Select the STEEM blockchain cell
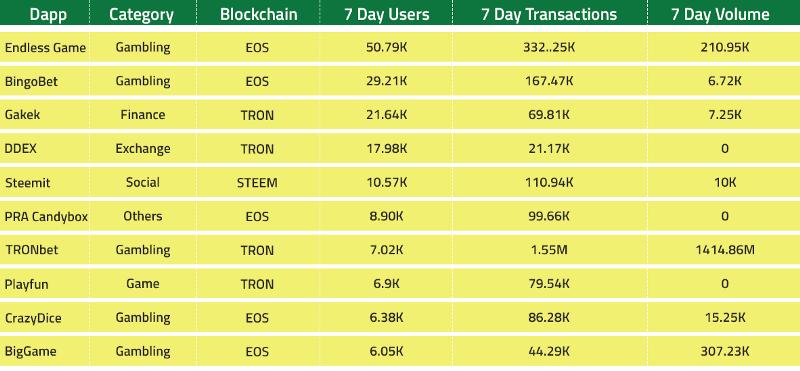 click(257, 183)
